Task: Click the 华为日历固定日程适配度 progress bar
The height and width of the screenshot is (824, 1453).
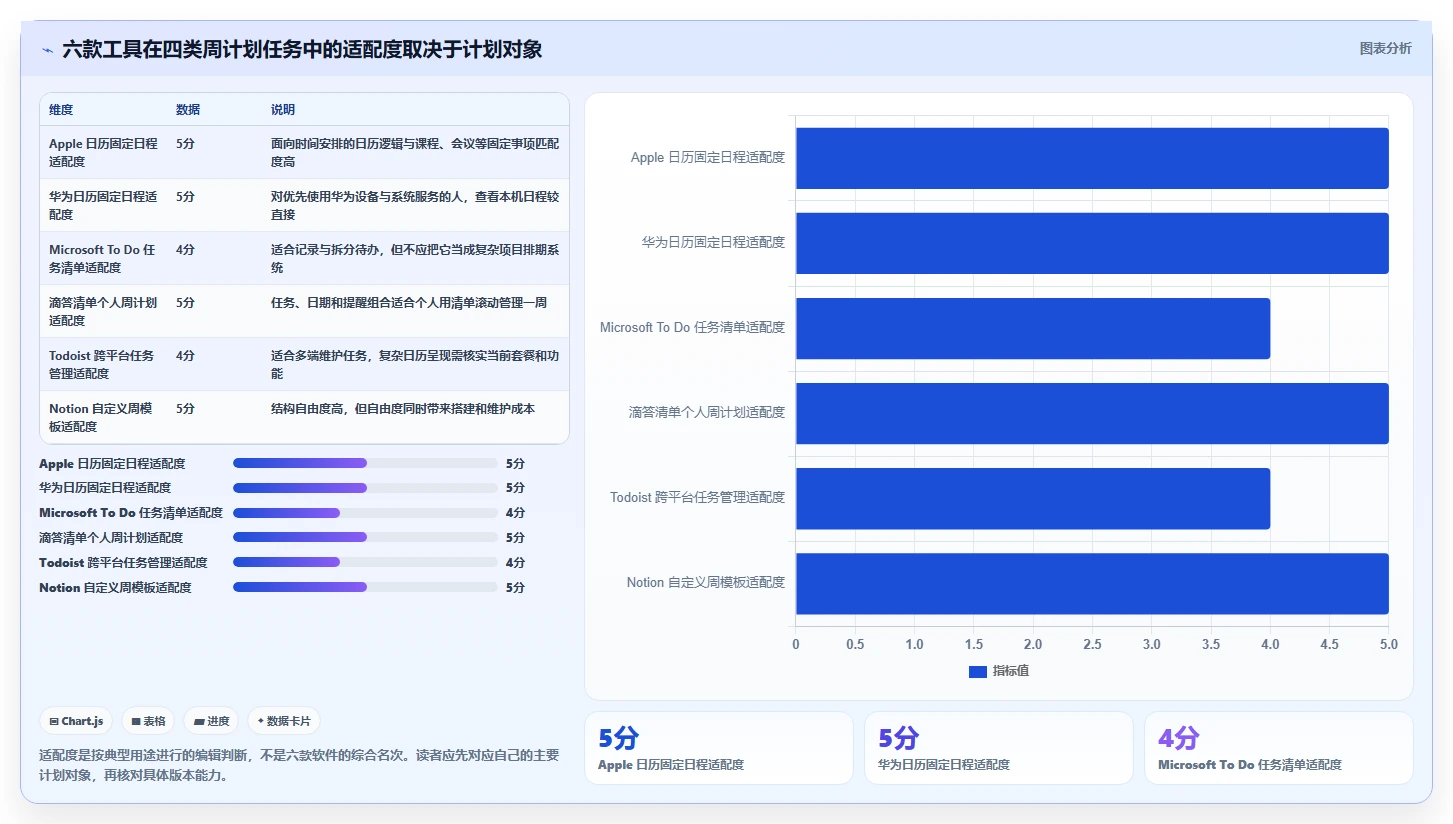Action: (365, 488)
